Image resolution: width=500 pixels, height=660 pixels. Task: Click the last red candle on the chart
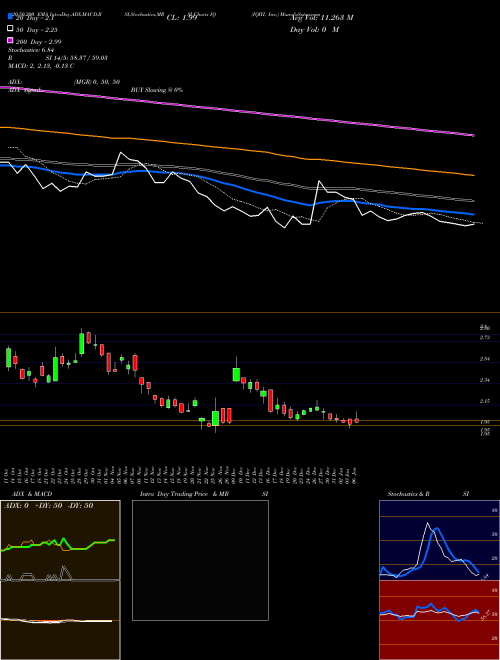[x=357, y=420]
